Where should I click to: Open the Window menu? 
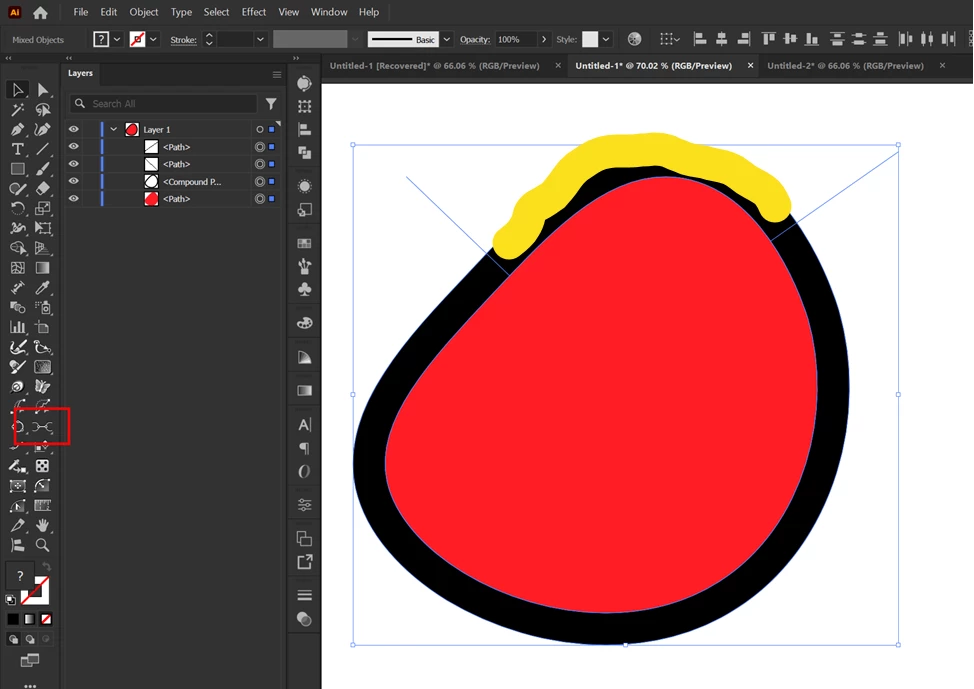tap(329, 12)
